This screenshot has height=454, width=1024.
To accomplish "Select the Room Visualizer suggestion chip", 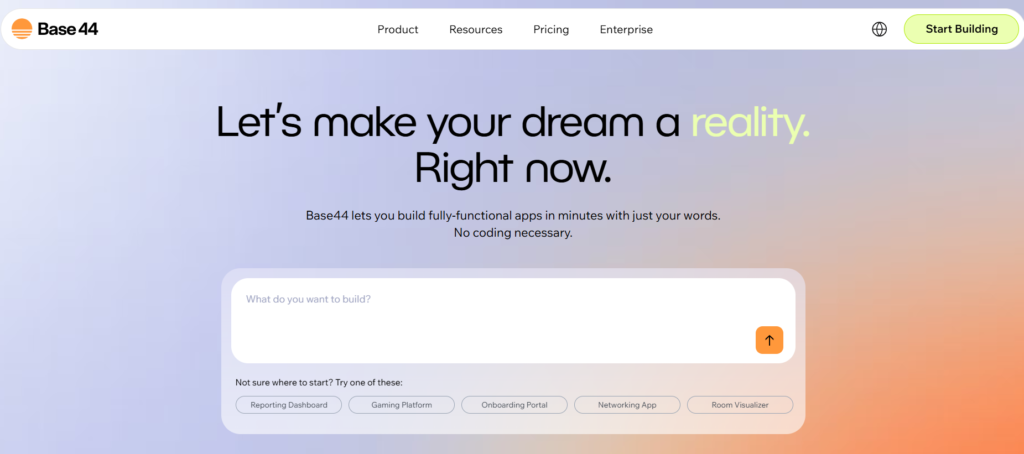I will pyautogui.click(x=740, y=405).
